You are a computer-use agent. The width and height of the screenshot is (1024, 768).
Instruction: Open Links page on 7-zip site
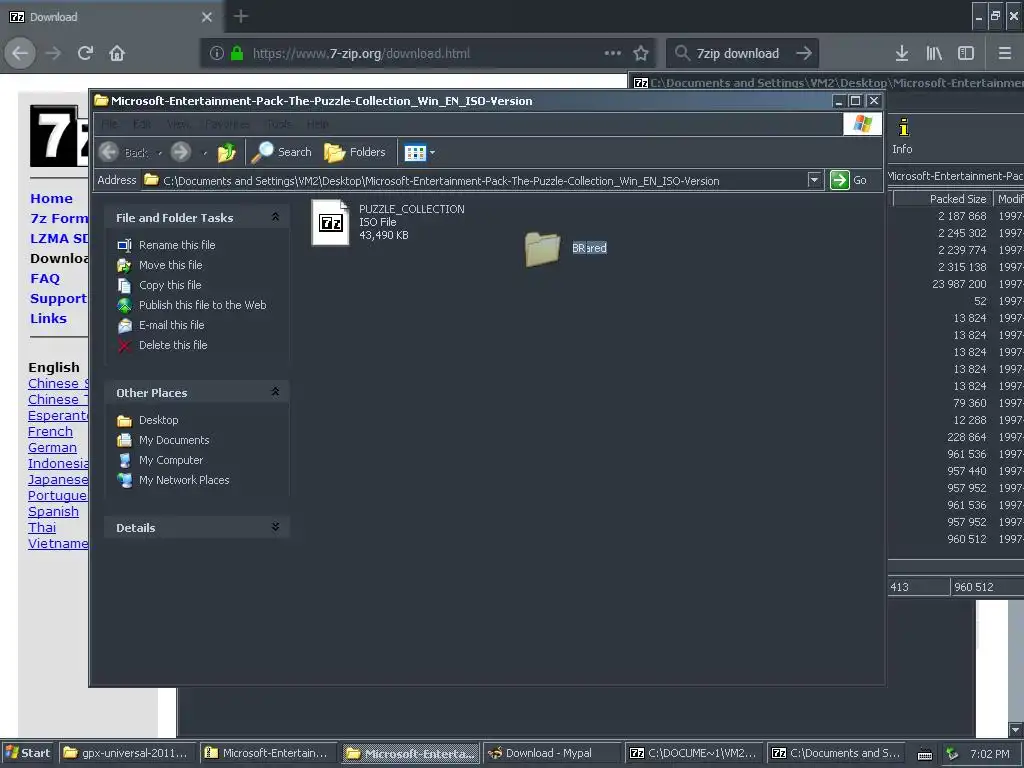(x=48, y=319)
